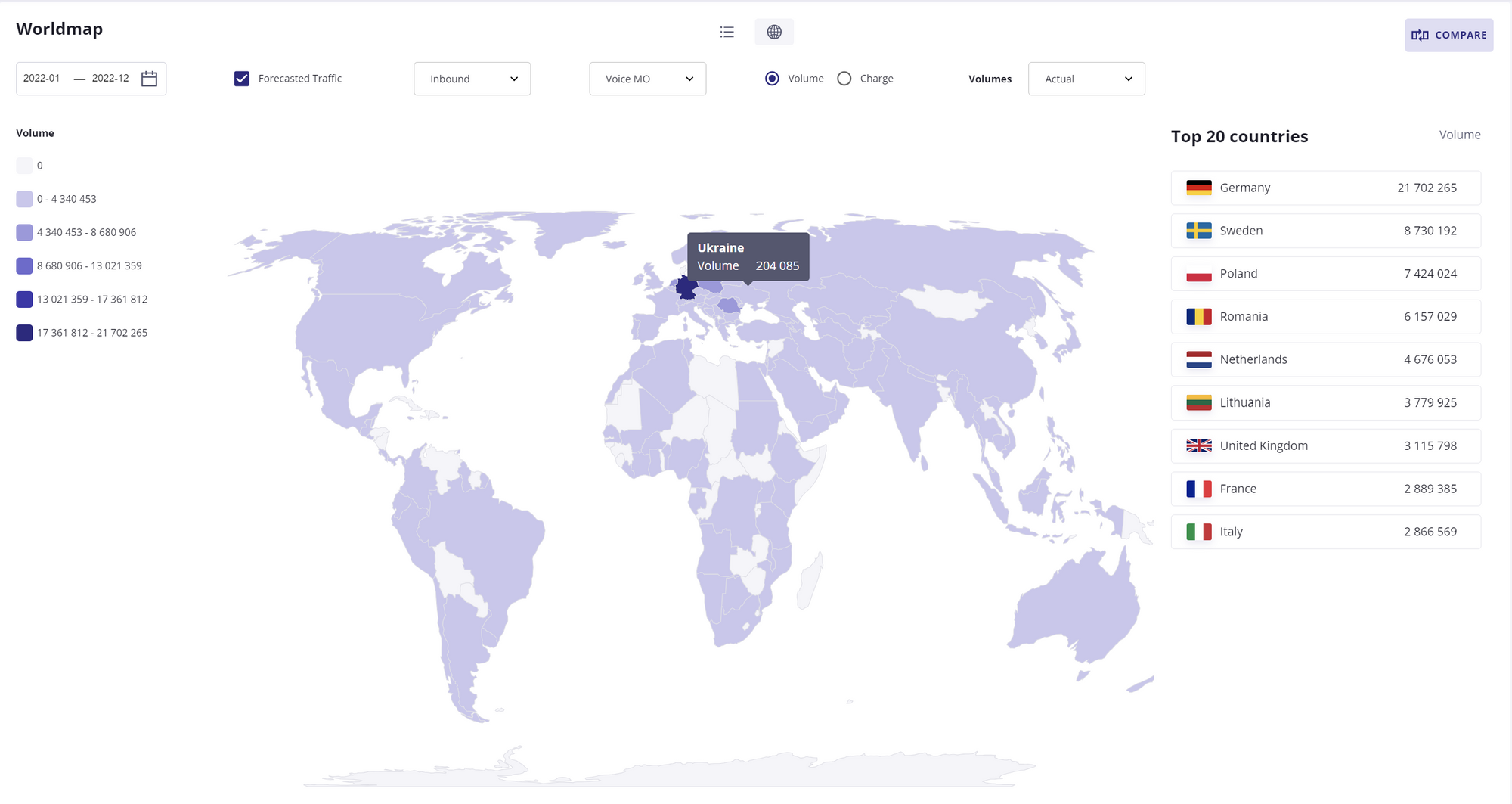This screenshot has width=1512, height=804.
Task: Click the 8 680 906 - 13 021 359 swatch
Action: 24,265
